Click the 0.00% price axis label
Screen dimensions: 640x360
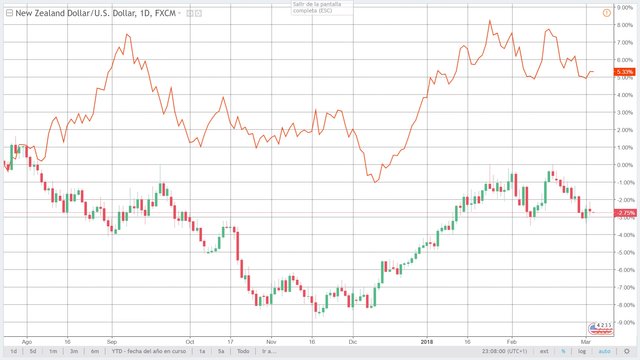pos(625,165)
